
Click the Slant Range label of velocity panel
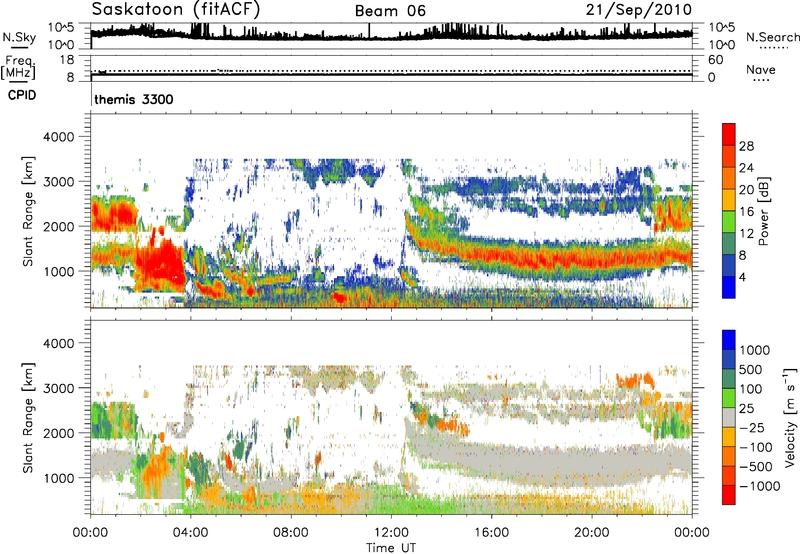[28, 418]
